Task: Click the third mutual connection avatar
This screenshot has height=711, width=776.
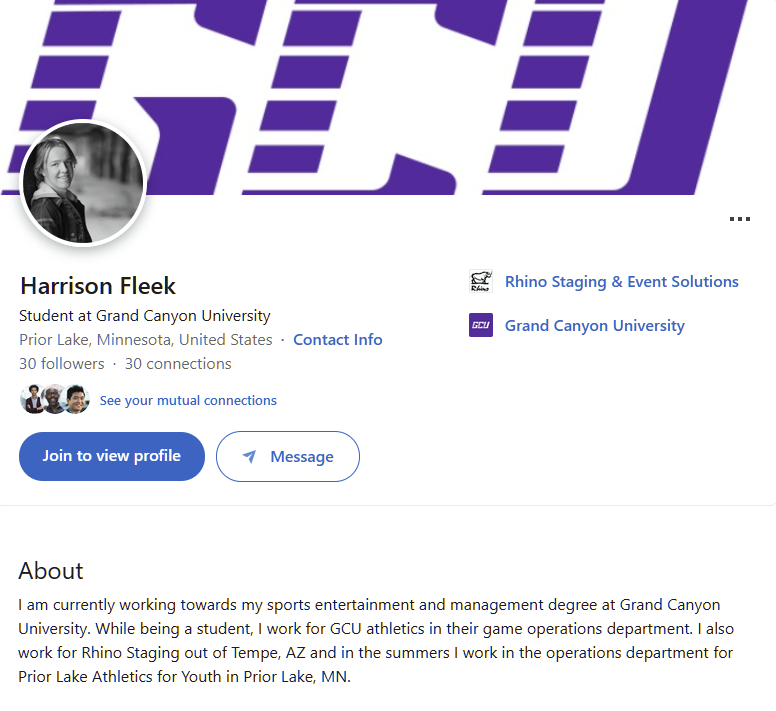Action: coord(77,400)
